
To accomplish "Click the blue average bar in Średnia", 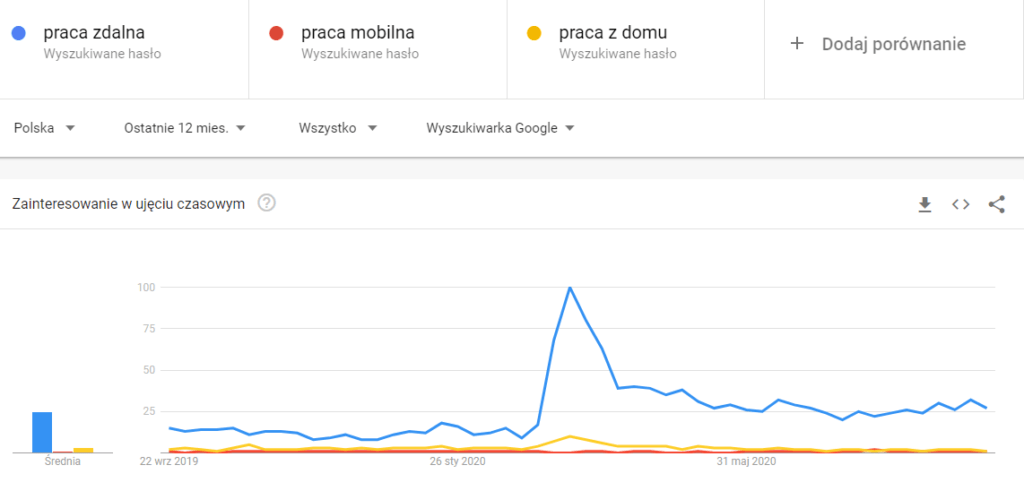I will [42, 432].
